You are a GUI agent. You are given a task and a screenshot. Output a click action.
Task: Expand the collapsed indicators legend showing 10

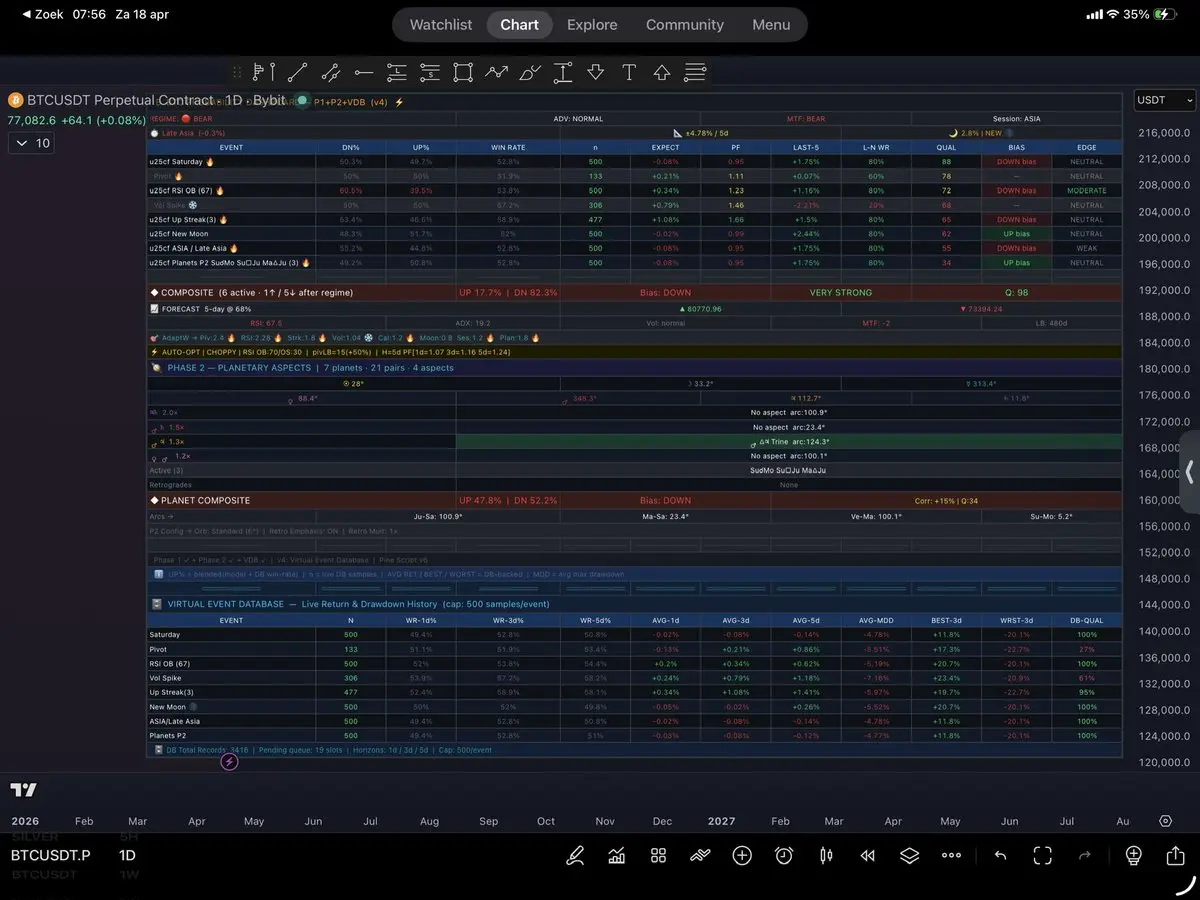pos(32,143)
